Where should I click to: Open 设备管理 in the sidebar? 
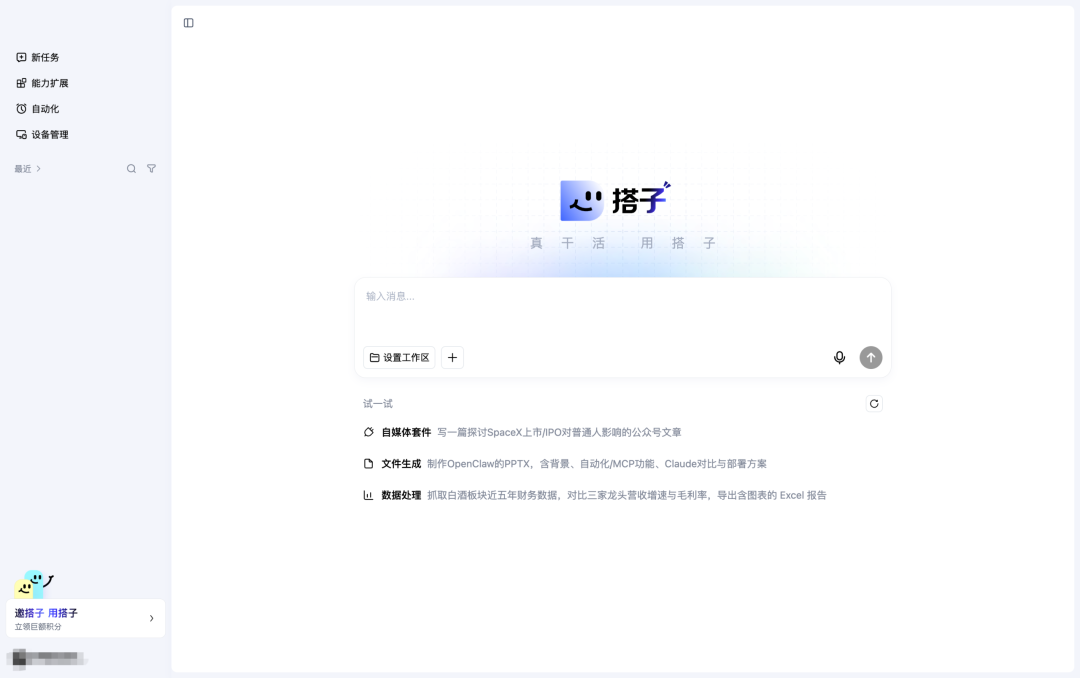(42, 134)
